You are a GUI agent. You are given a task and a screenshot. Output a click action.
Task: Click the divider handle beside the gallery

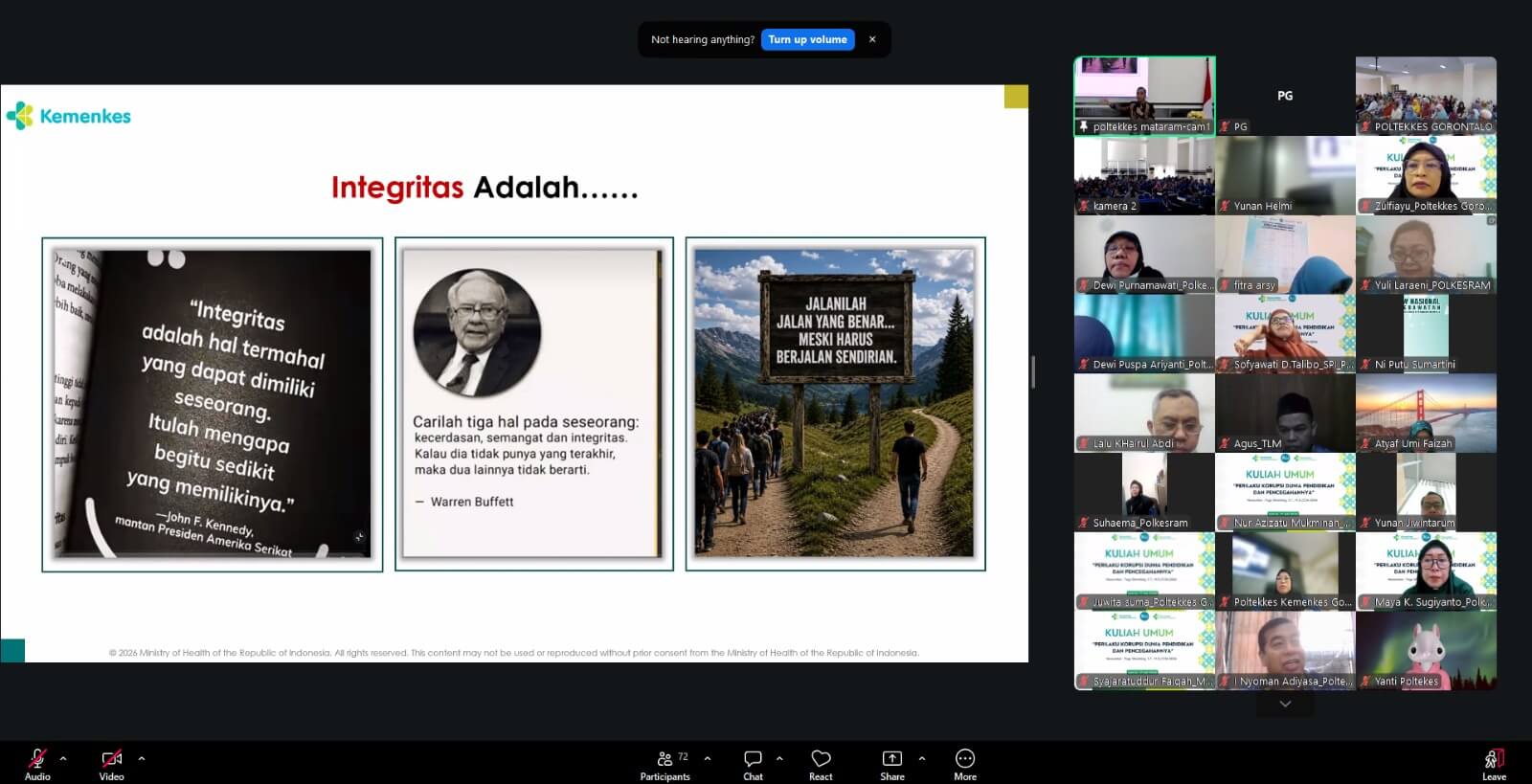pyautogui.click(x=1033, y=371)
